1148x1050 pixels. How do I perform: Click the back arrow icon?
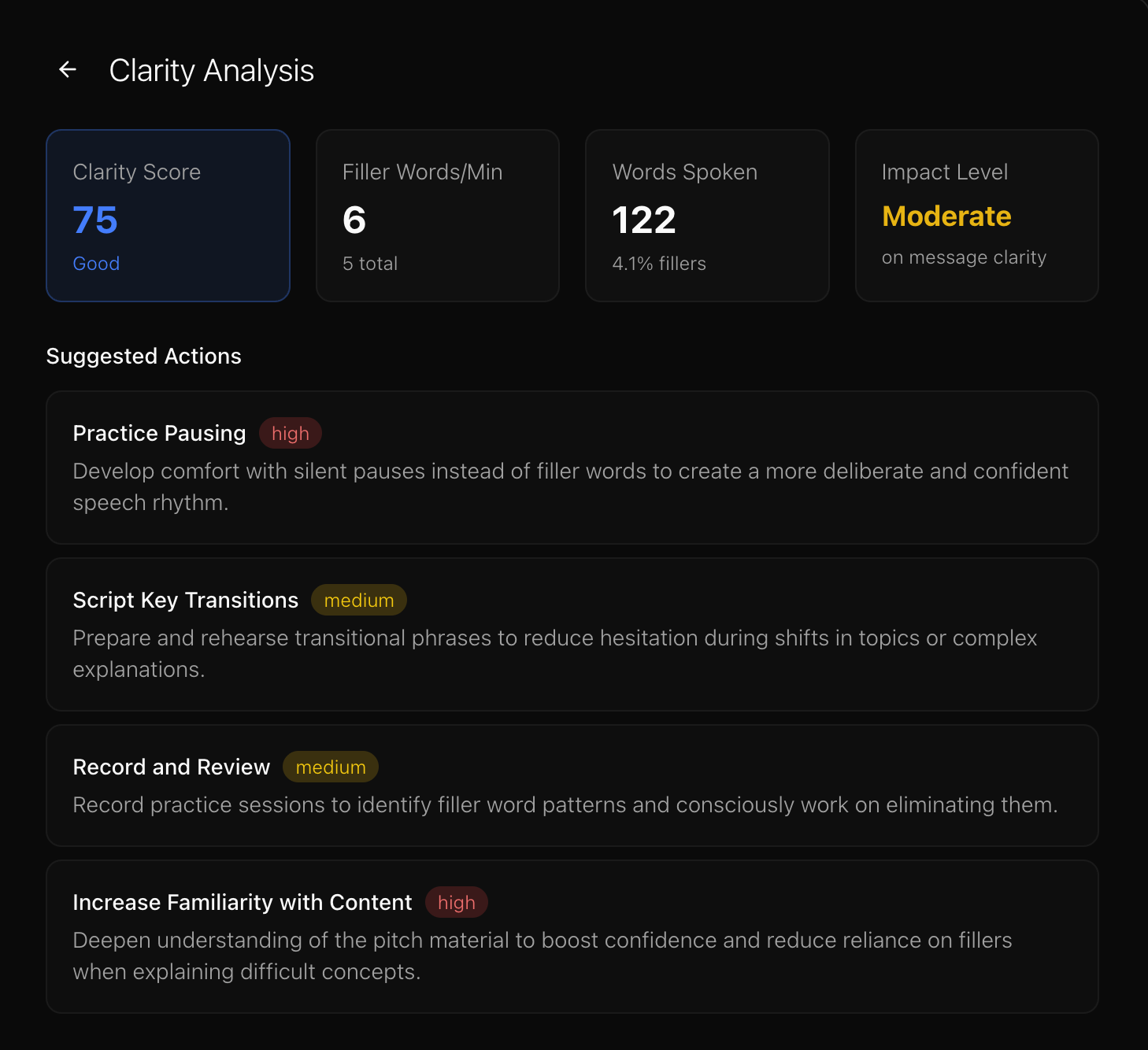[68, 70]
